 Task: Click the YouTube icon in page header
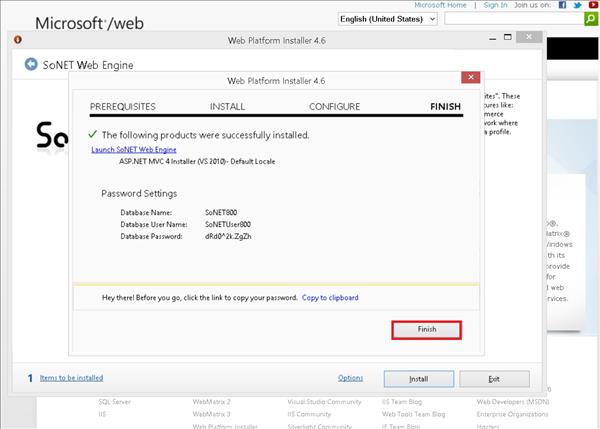tap(593, 5)
